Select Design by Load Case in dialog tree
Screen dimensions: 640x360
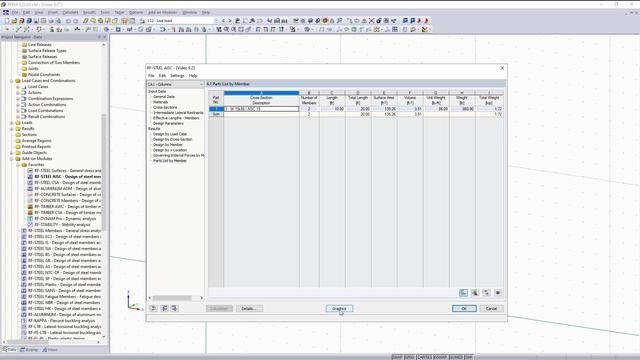(x=170, y=134)
